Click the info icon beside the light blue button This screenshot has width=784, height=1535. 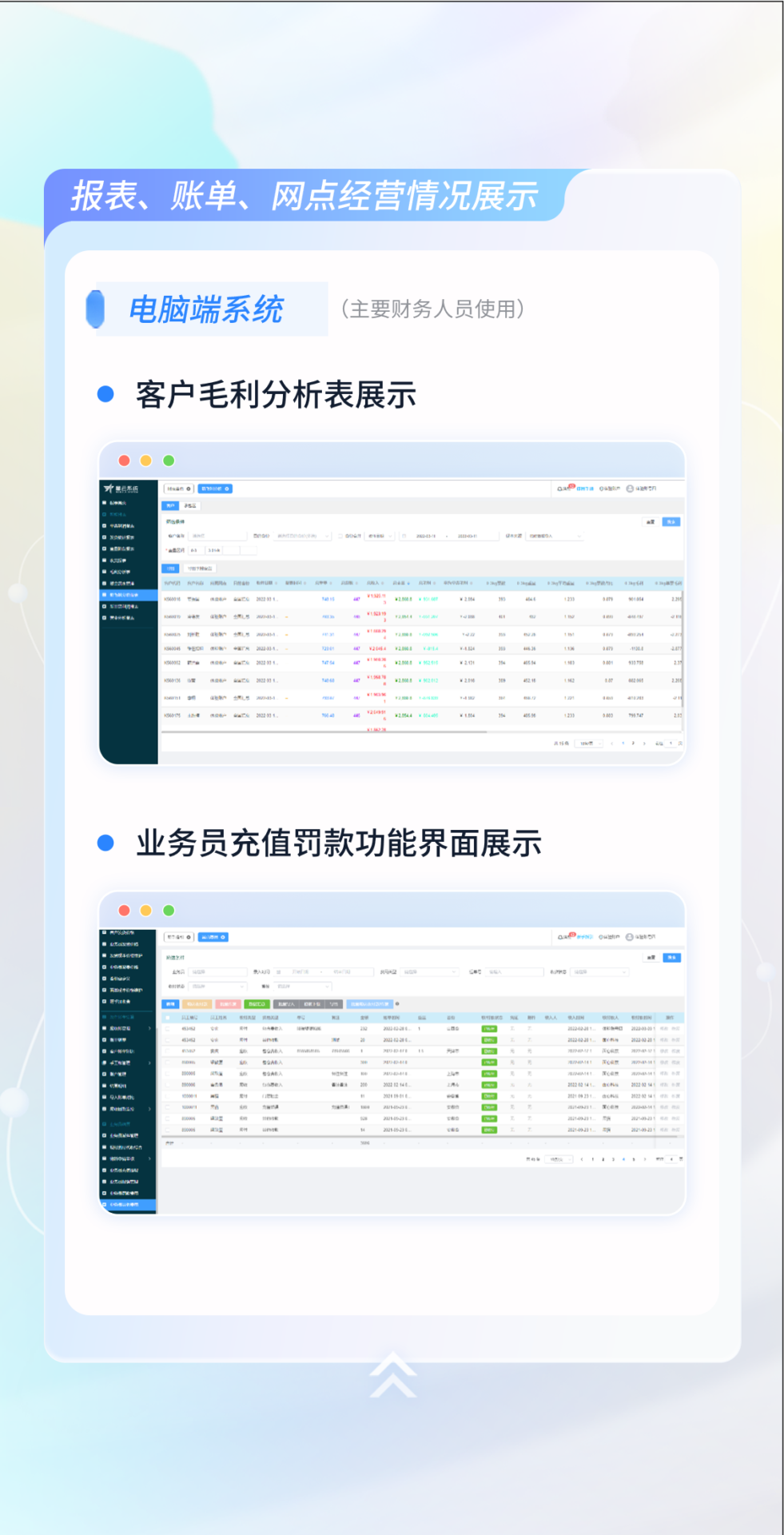click(397, 1004)
